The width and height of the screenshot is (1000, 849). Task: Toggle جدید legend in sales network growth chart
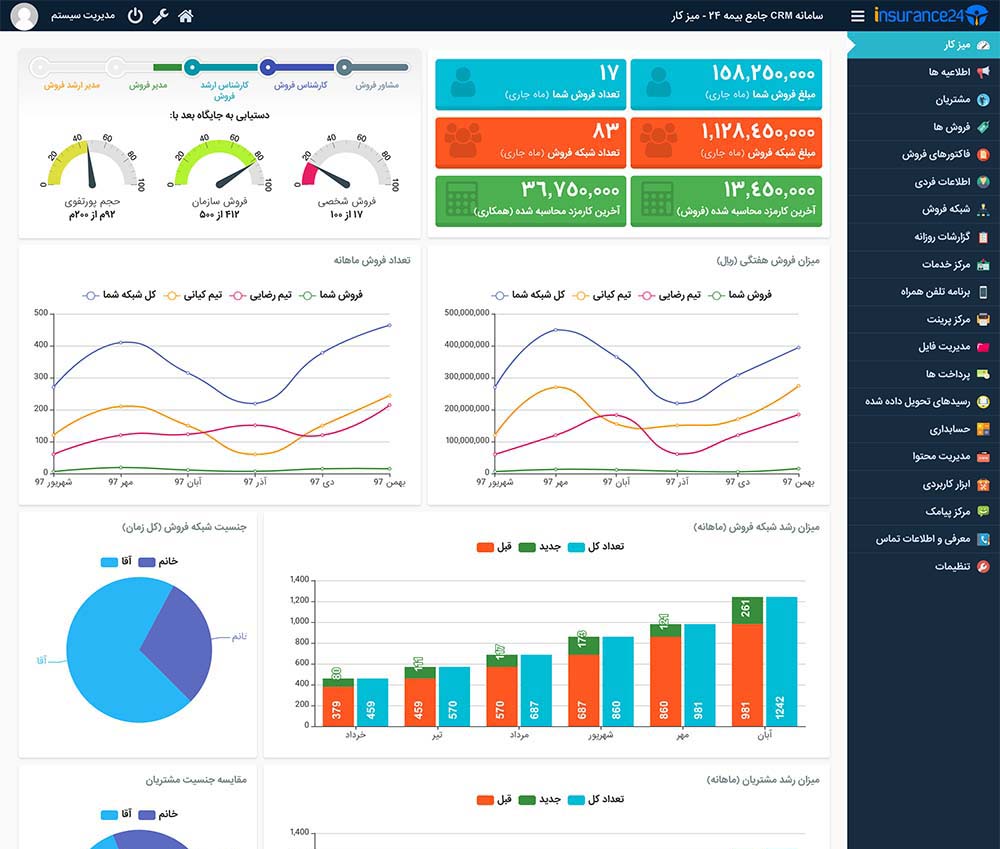[540, 547]
